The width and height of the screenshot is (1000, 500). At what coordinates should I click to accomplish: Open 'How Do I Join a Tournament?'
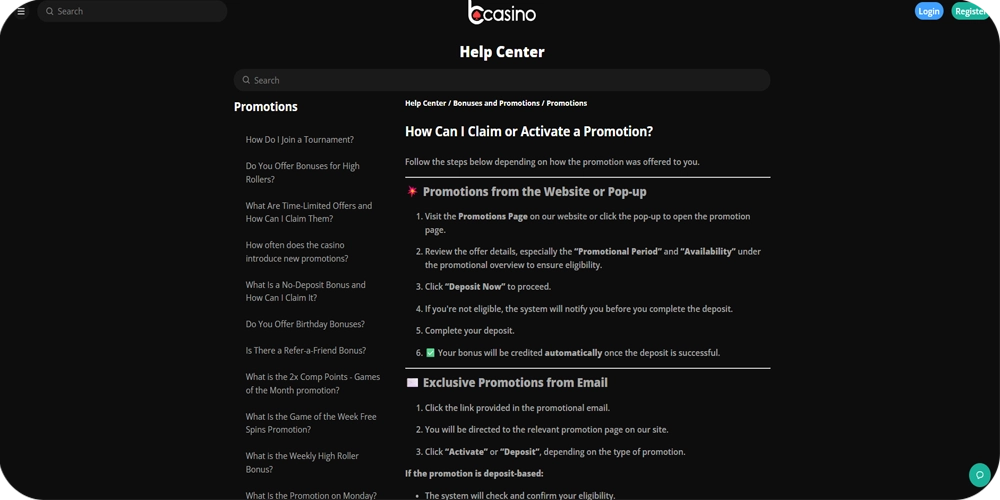[299, 140]
